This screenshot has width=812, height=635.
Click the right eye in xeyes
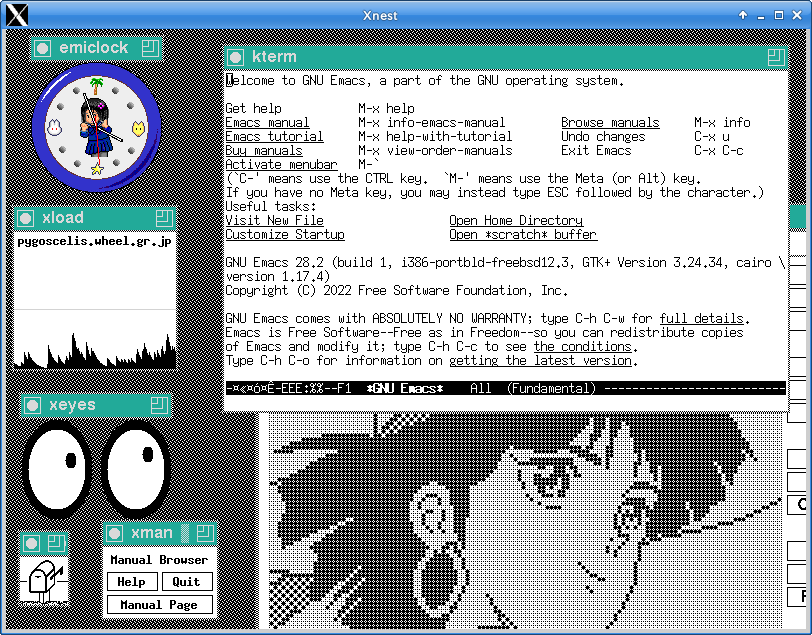136,469
